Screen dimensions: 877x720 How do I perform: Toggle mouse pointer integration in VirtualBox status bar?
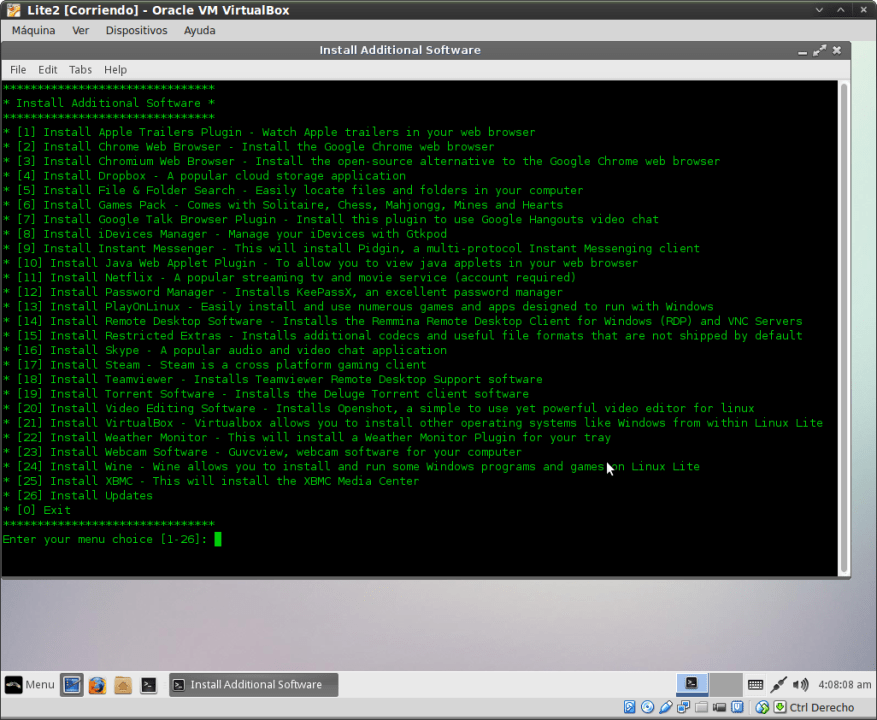pyautogui.click(x=760, y=706)
